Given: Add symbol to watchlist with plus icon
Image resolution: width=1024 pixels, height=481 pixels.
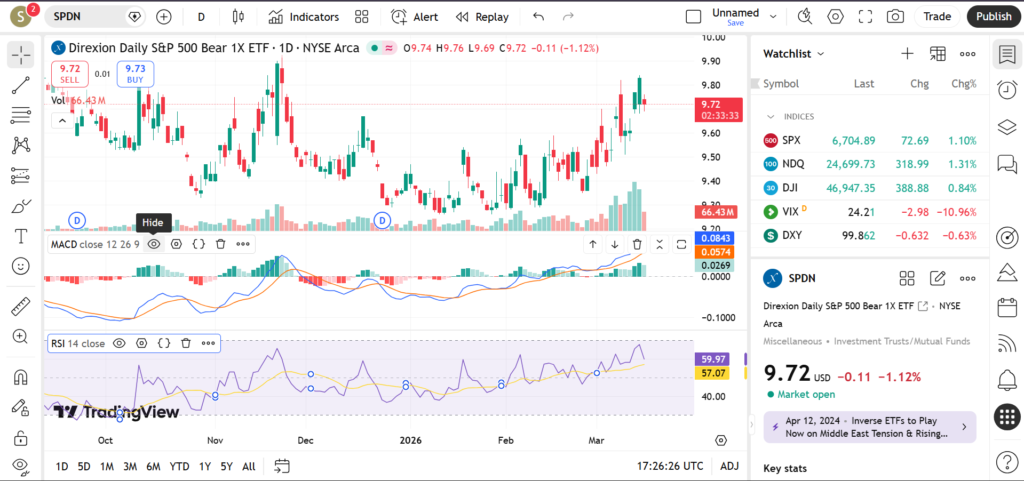Looking at the screenshot, I should (907, 54).
